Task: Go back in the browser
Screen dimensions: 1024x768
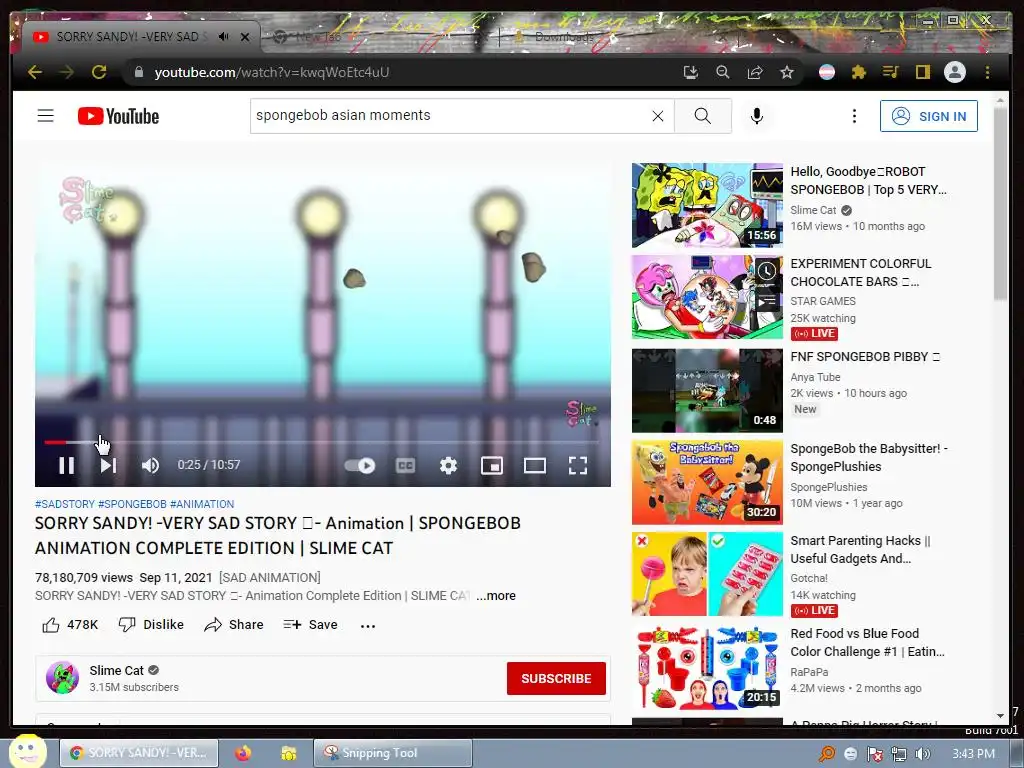Action: (35, 72)
